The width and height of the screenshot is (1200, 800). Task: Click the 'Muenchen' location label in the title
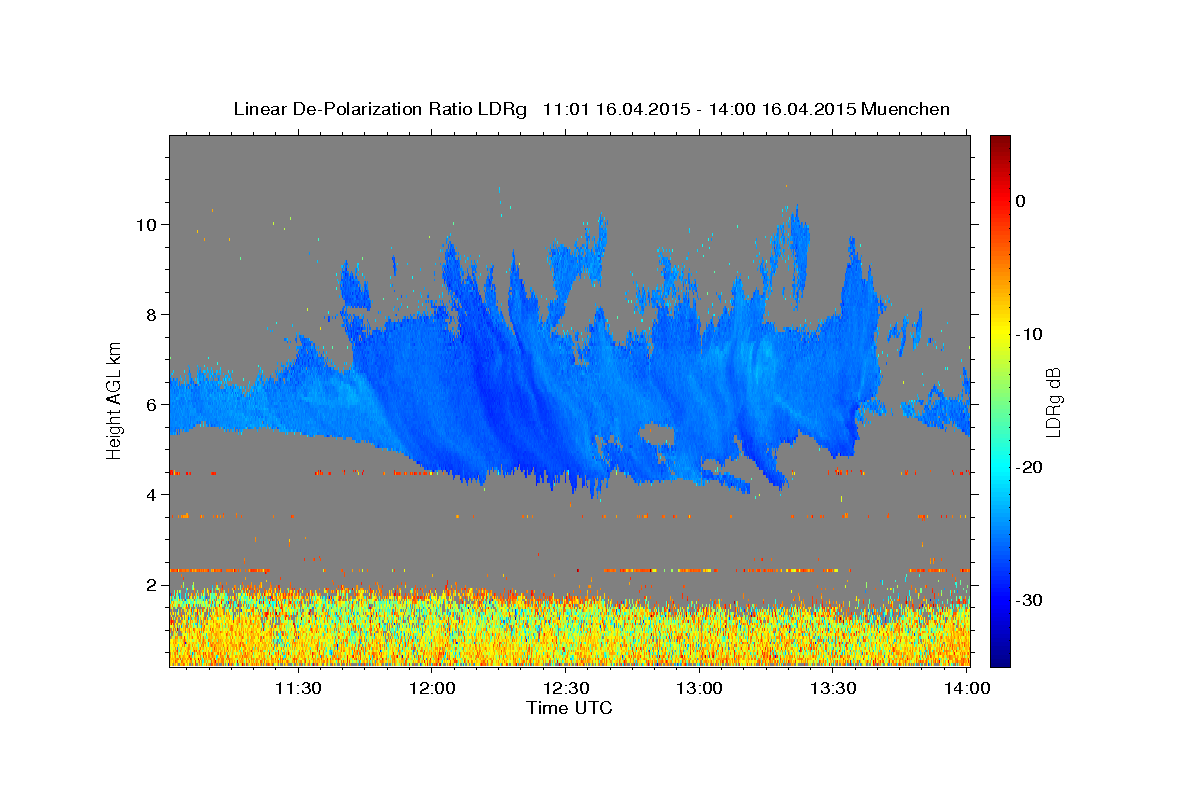coord(906,109)
